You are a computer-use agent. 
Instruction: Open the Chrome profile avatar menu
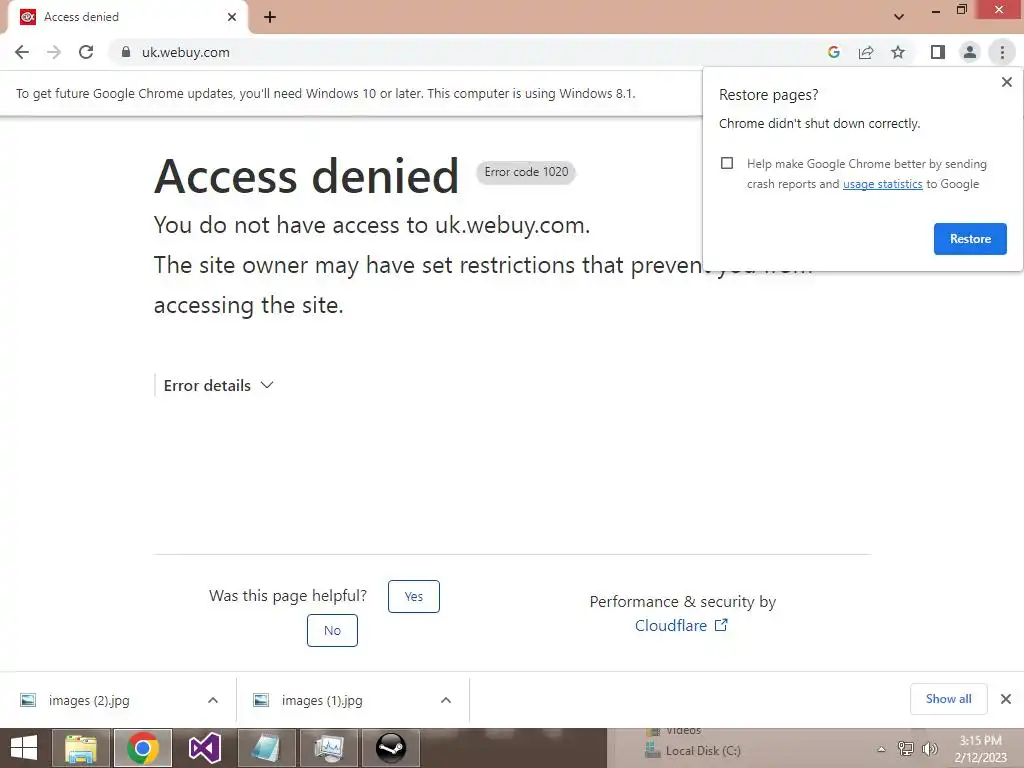pyautogui.click(x=970, y=52)
